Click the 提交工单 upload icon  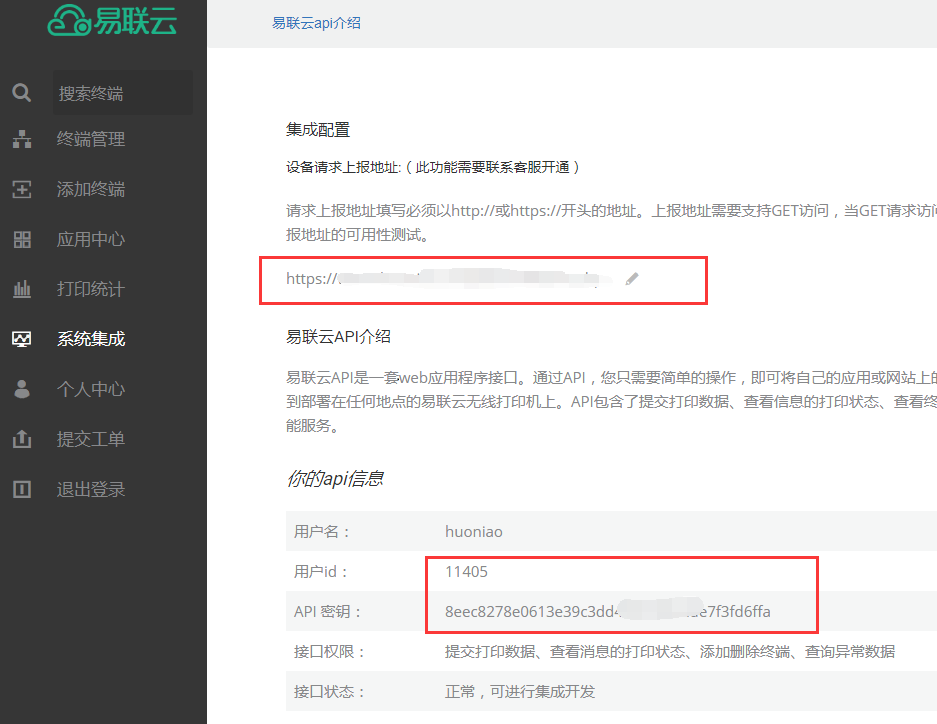click(22, 439)
